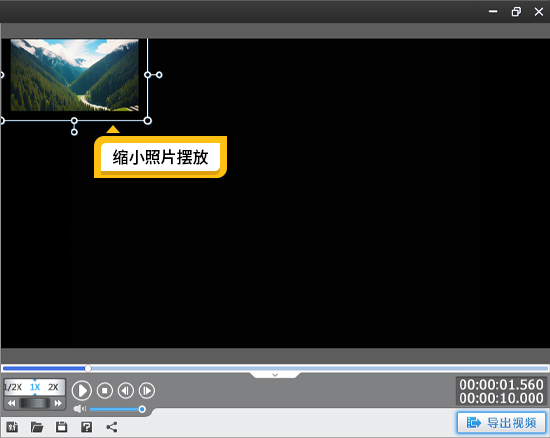550x438 pixels.
Task: Click the new project icon
Action: point(12,427)
